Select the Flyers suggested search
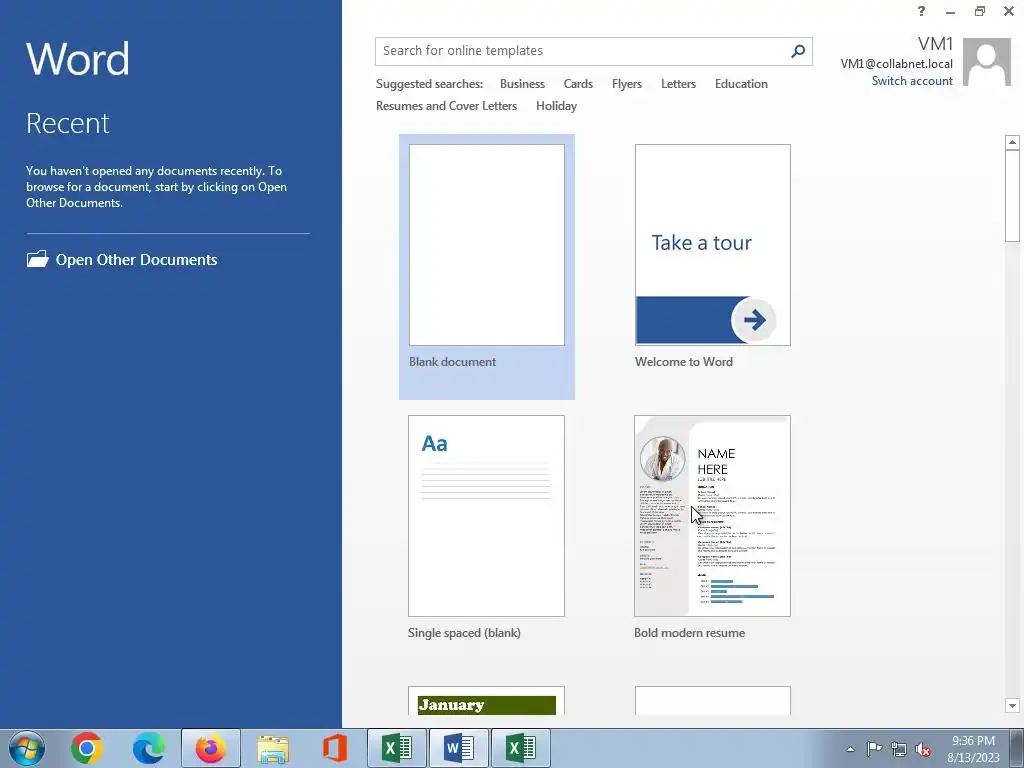The height and width of the screenshot is (768, 1024). pyautogui.click(x=627, y=84)
